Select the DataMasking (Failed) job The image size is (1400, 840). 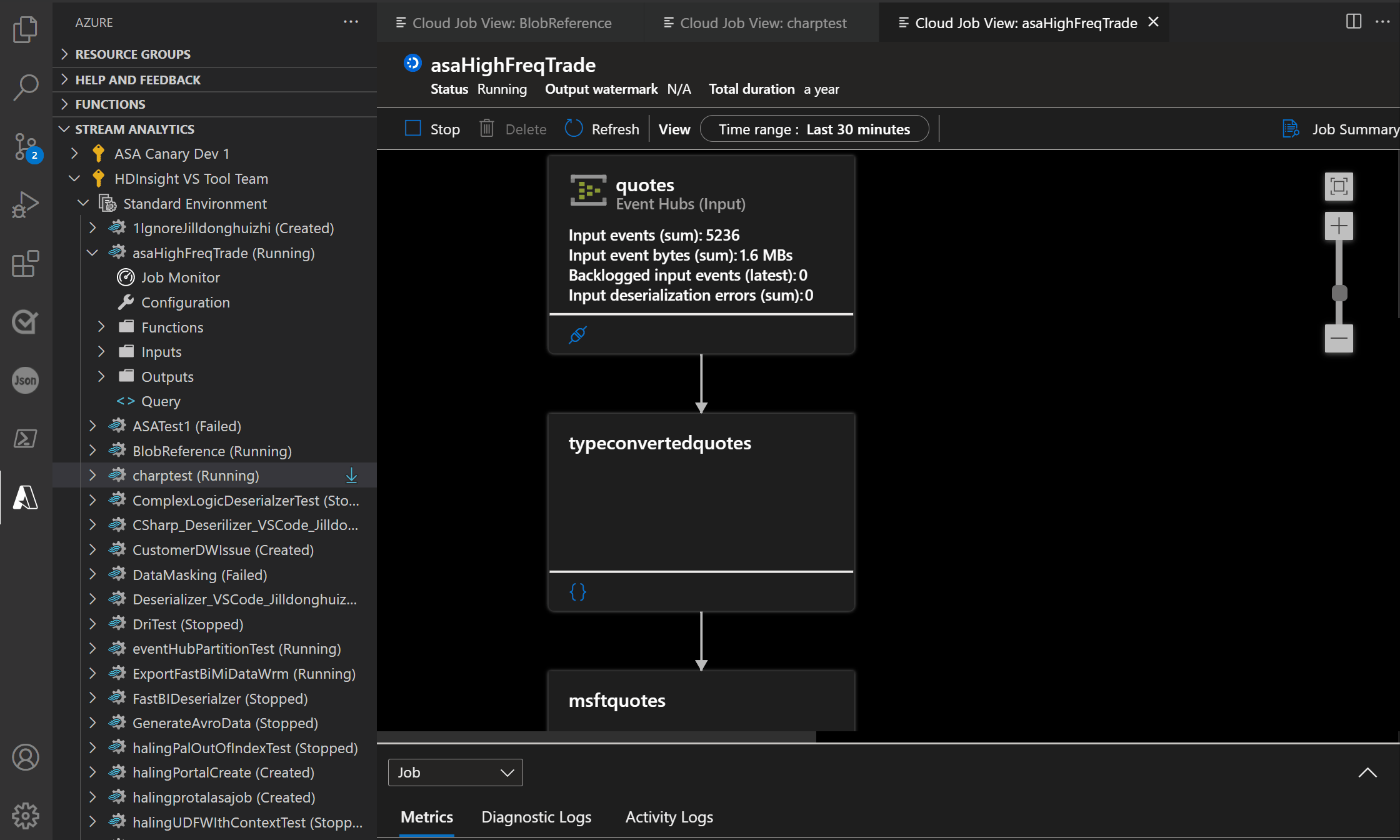tap(199, 574)
